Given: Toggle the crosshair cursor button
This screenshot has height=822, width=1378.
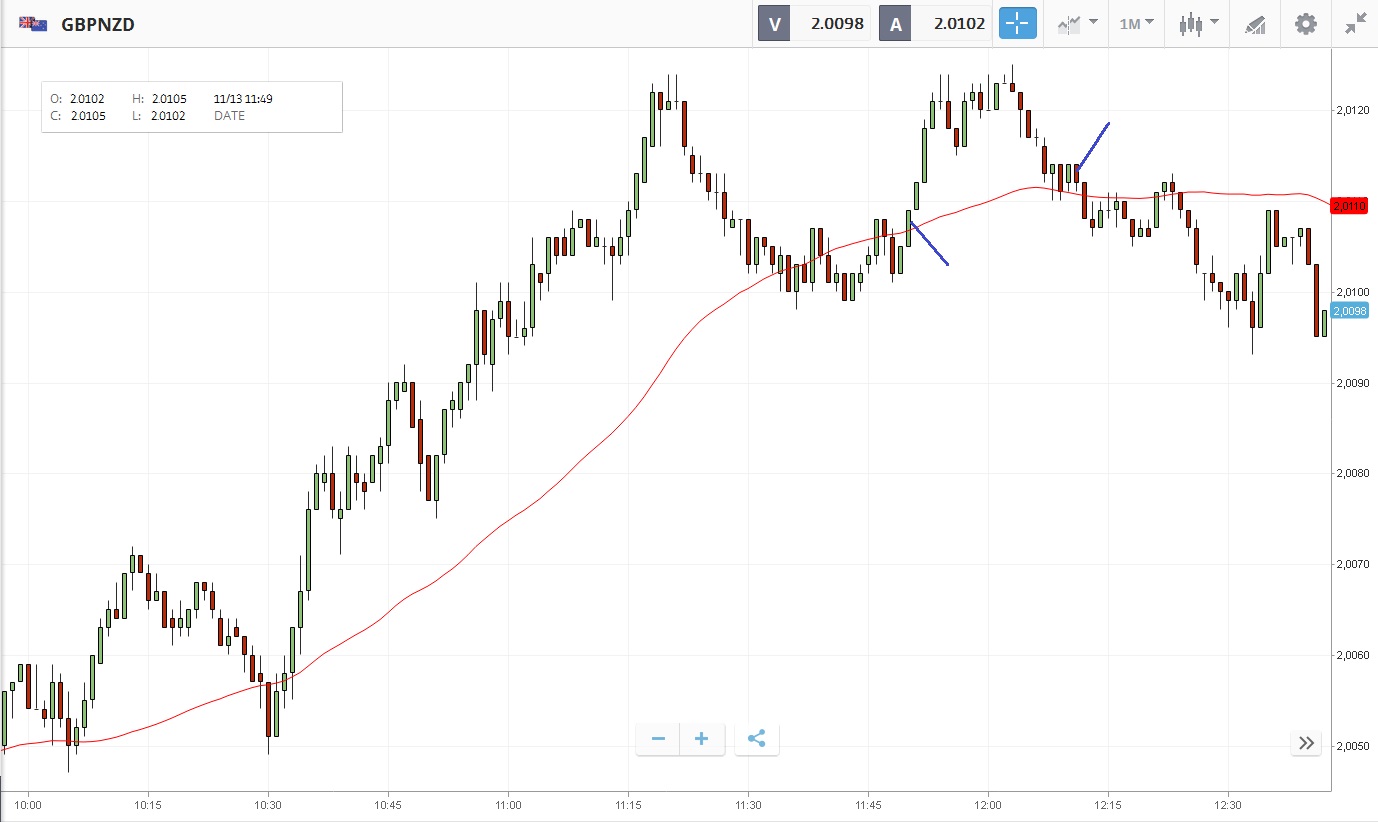Looking at the screenshot, I should point(1017,24).
